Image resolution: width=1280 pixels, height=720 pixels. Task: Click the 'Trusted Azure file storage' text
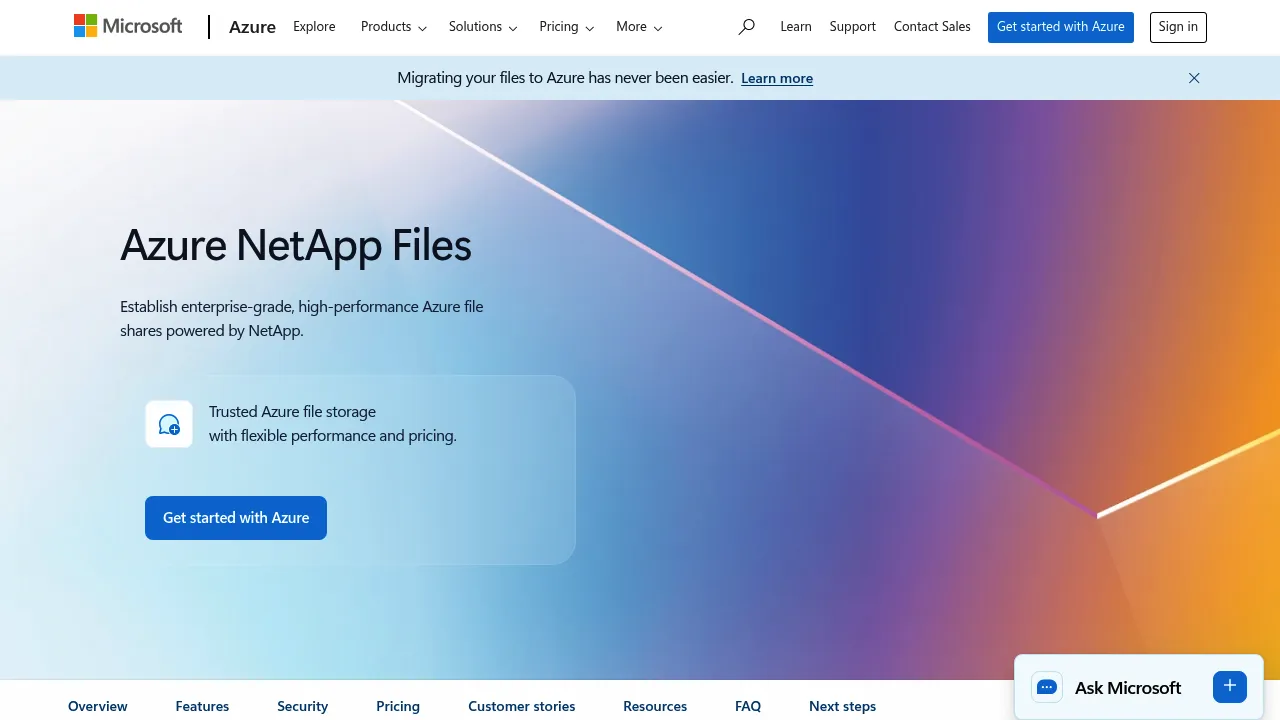coord(292,412)
